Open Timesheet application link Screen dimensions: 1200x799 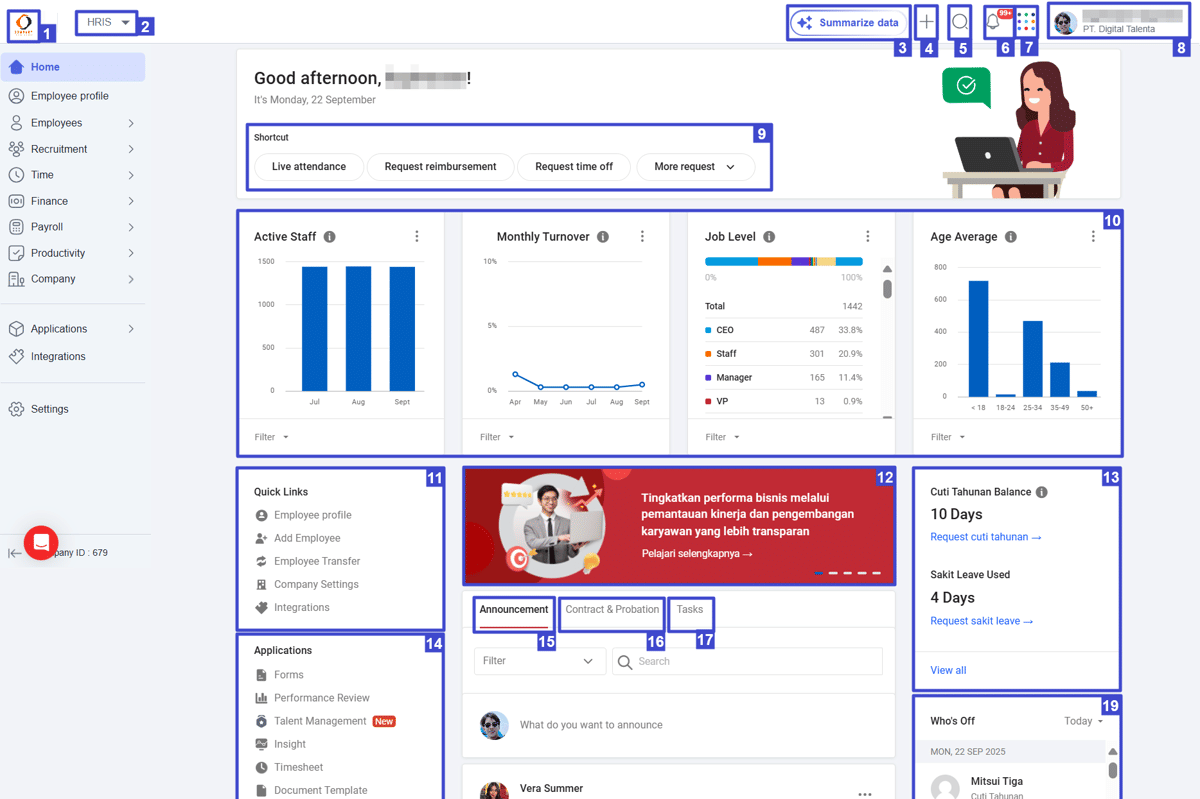(x=298, y=767)
